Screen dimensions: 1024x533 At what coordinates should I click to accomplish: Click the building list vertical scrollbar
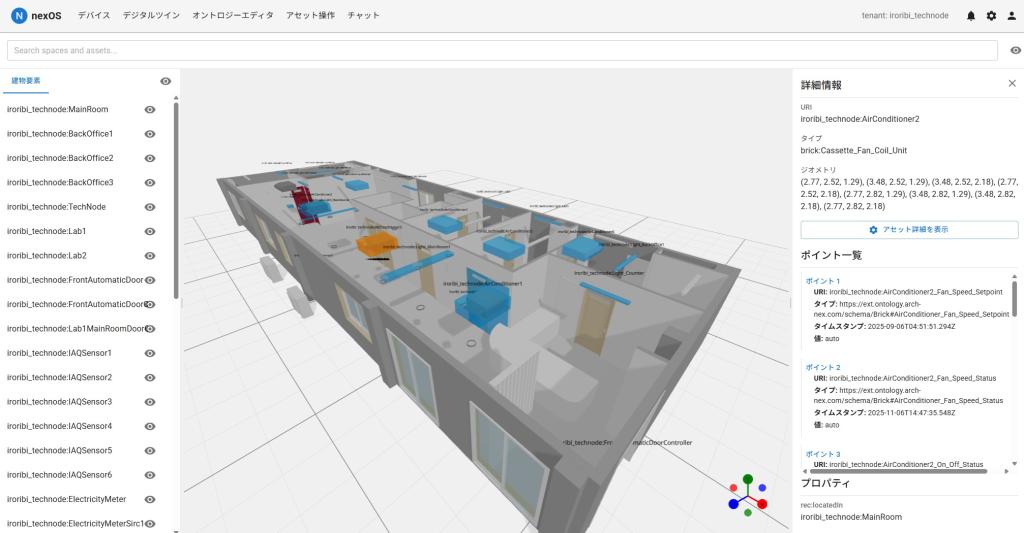point(176,201)
